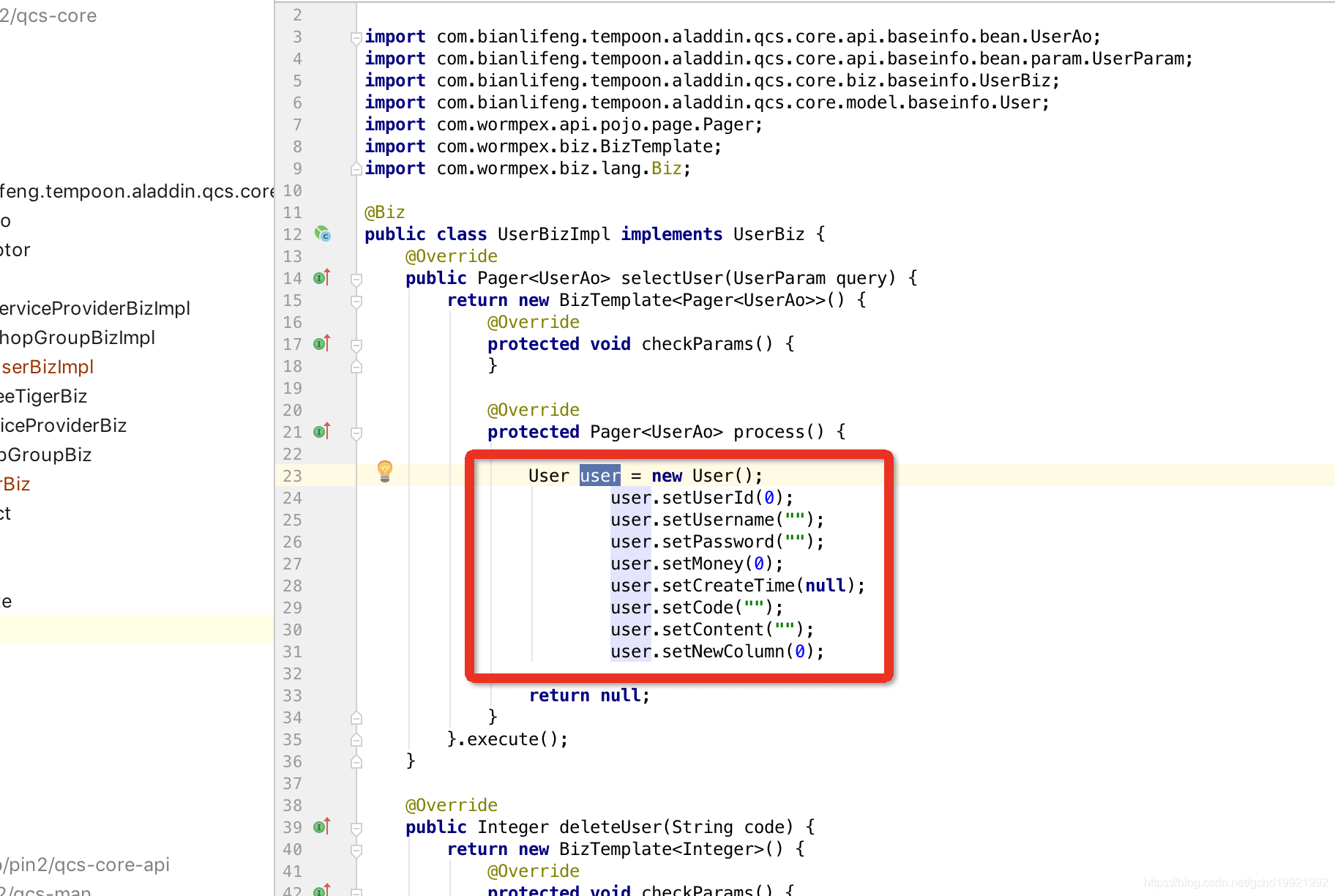Select the TigerBiz entry in project tree
1335x896 pixels.
point(44,396)
